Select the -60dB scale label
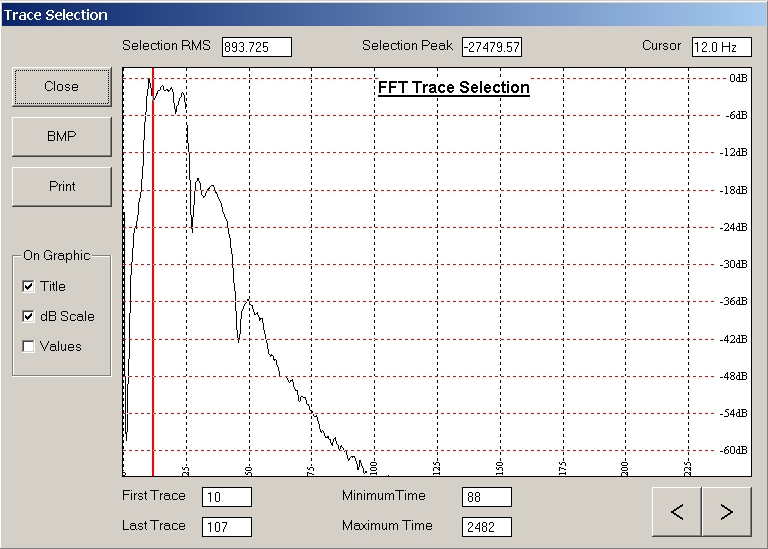 pyautogui.click(x=734, y=451)
